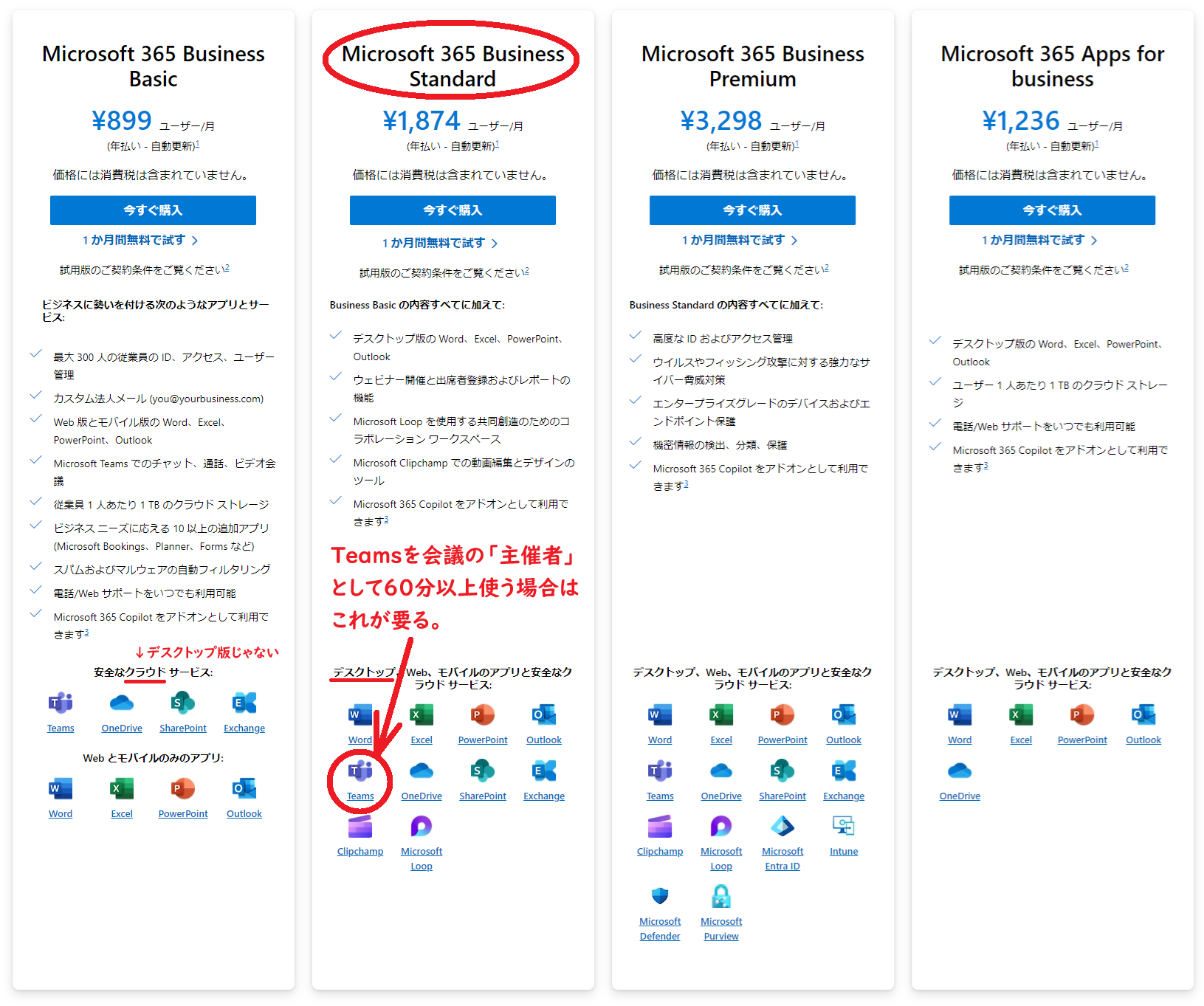Open the OneDrive icon under Business Basic

[x=122, y=703]
